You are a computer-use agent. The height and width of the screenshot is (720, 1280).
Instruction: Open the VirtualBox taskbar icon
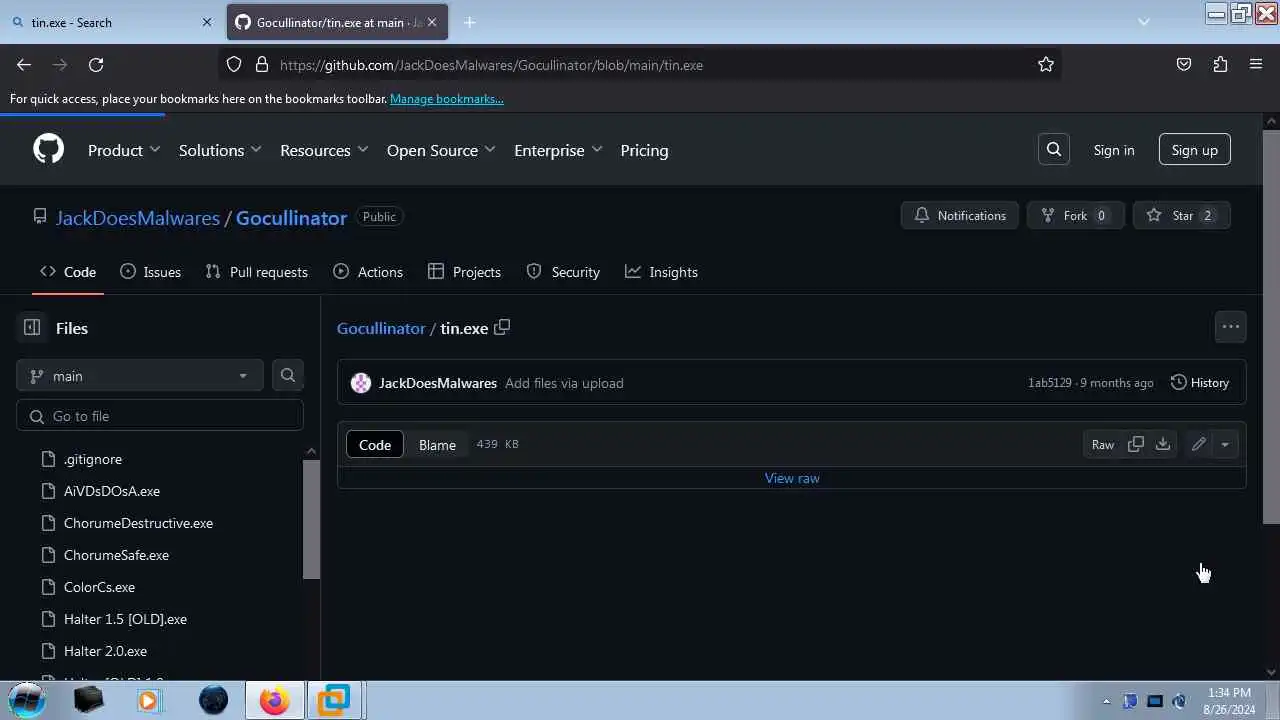334,700
